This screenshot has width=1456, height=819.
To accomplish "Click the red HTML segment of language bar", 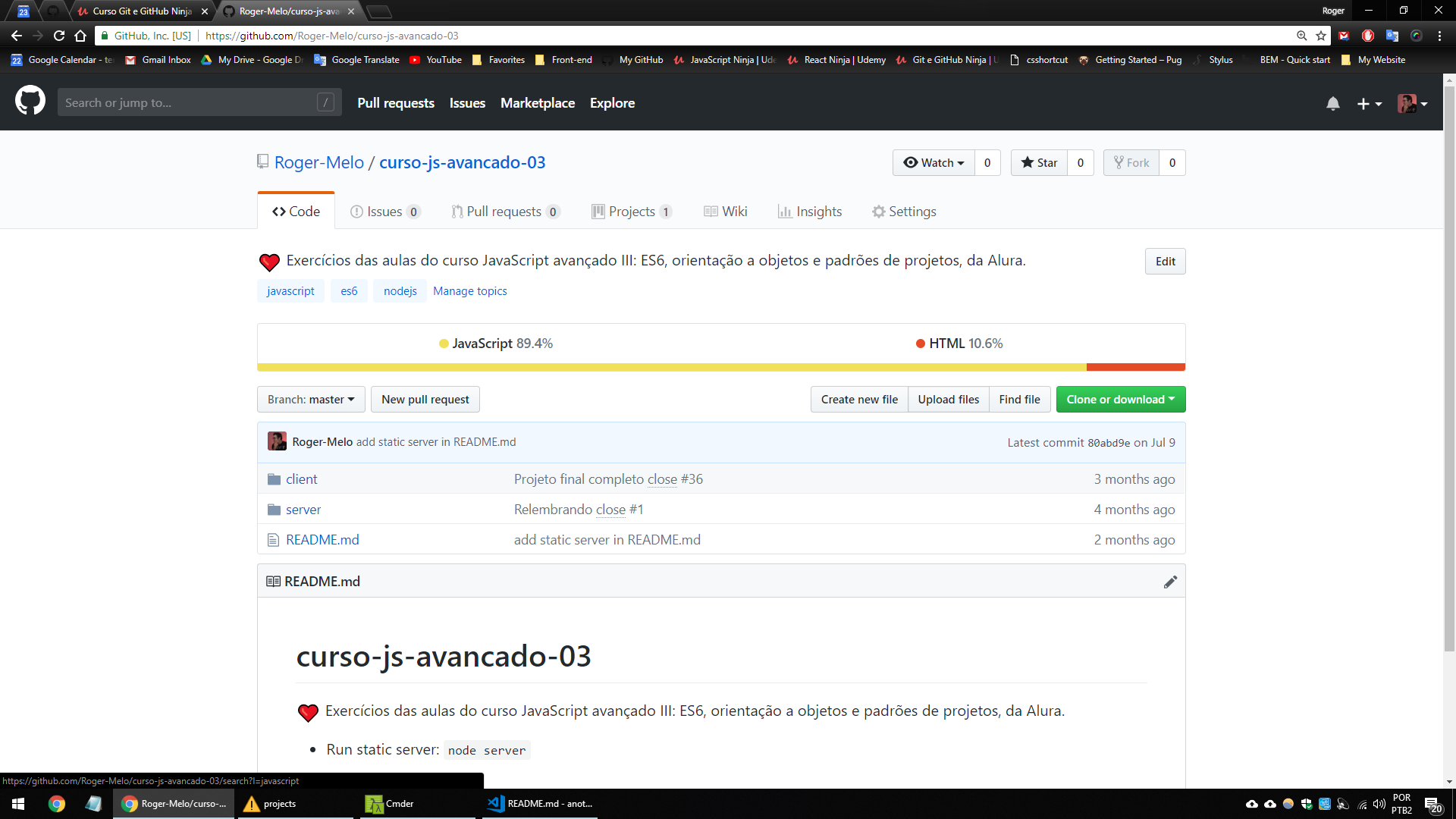I will (1136, 368).
